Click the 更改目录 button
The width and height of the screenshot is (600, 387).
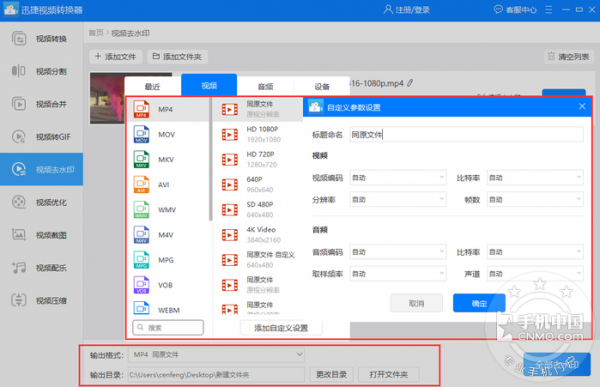tap(331, 374)
